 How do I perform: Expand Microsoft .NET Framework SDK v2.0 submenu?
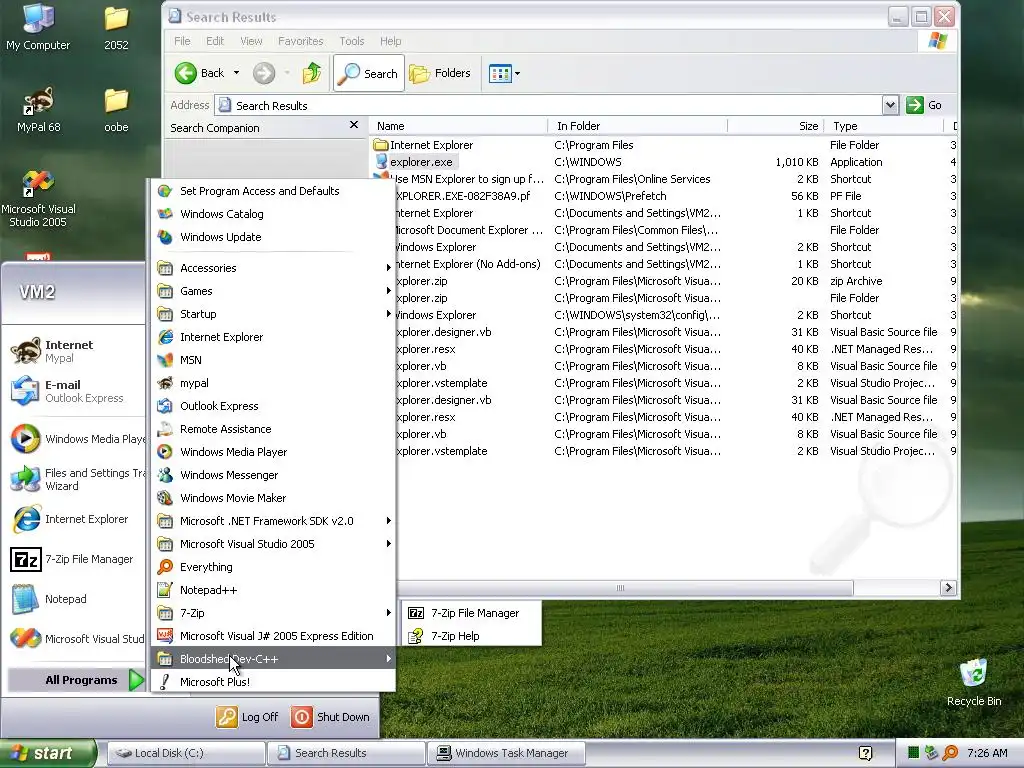[273, 520]
